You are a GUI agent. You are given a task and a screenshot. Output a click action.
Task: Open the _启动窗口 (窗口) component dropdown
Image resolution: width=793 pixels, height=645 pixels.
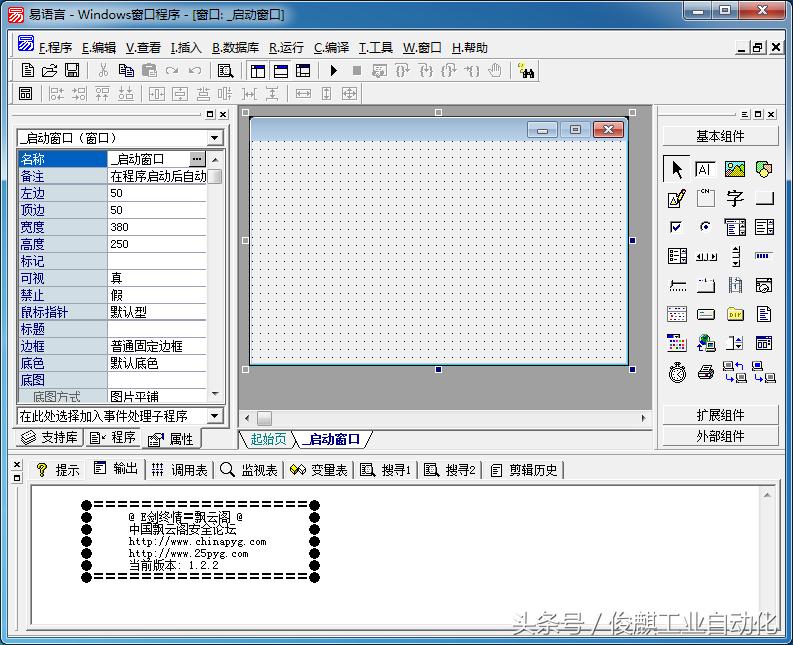click(214, 138)
